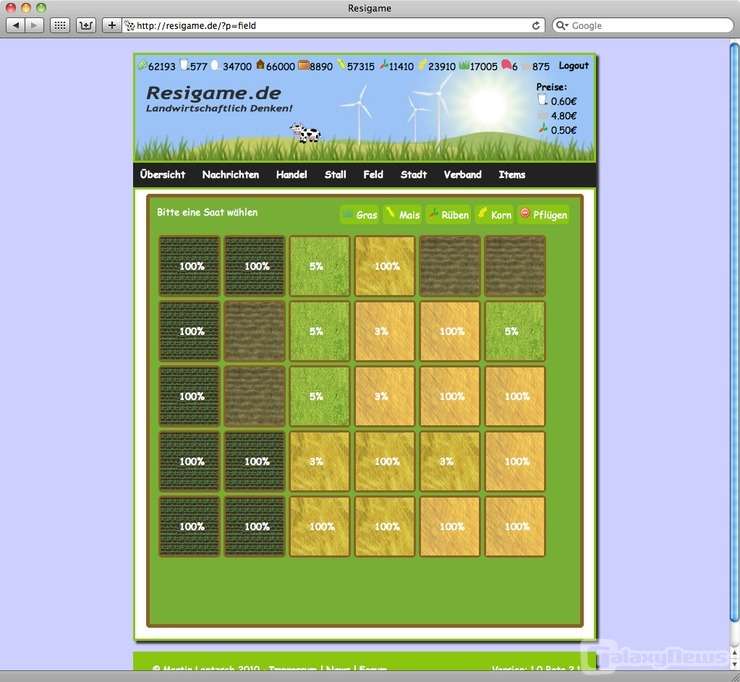Open the Items menu item
Screen dimensions: 740x682
(x=512, y=175)
